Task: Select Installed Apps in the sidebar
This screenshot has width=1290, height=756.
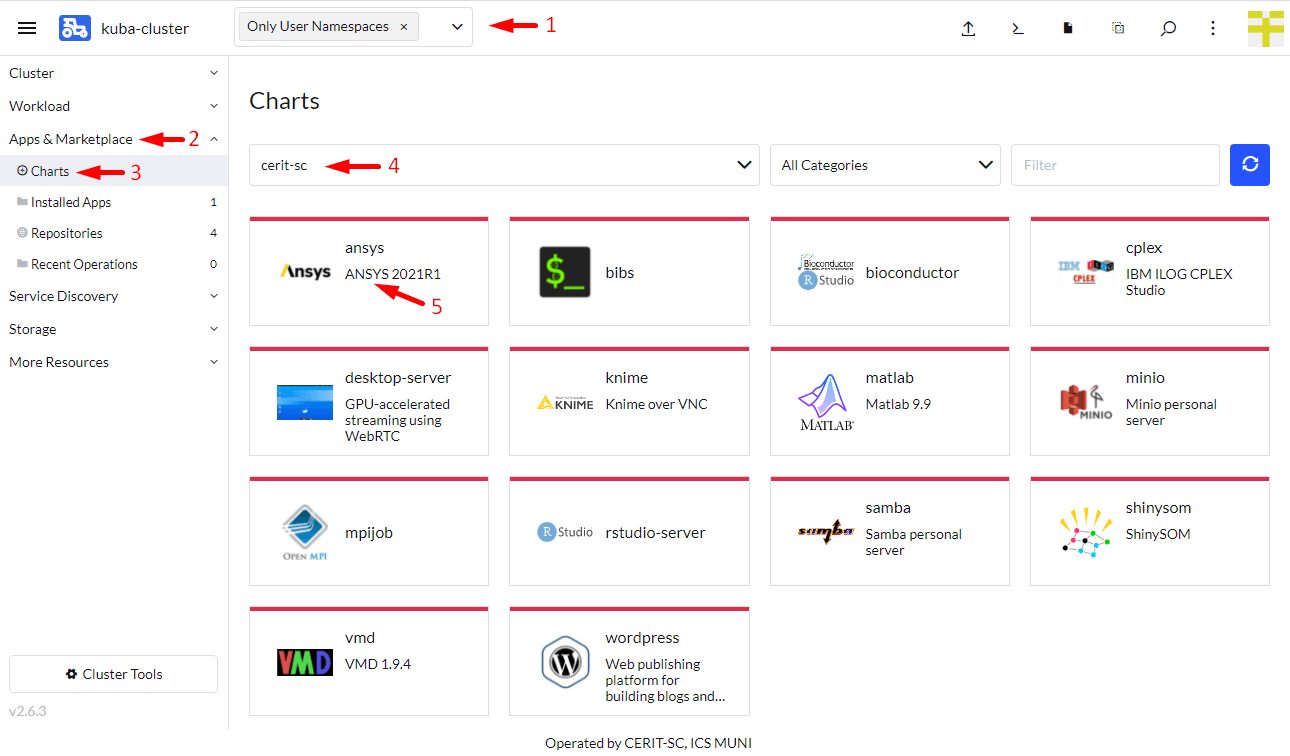Action: [x=71, y=202]
